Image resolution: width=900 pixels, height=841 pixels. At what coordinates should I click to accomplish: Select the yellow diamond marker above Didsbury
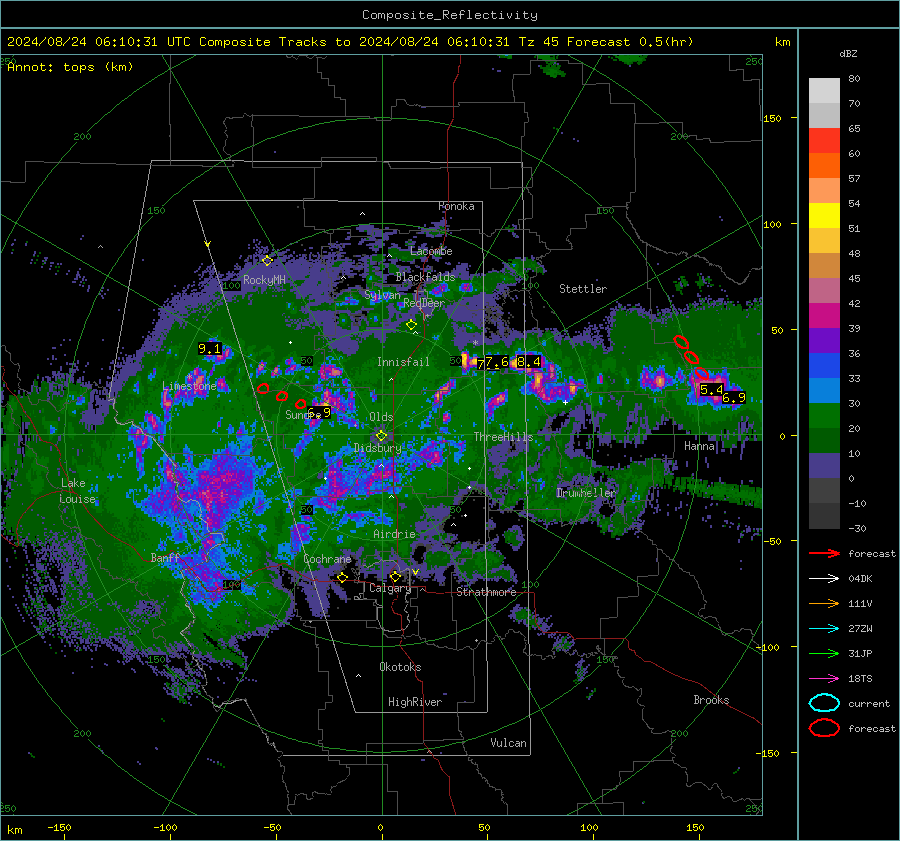point(381,436)
